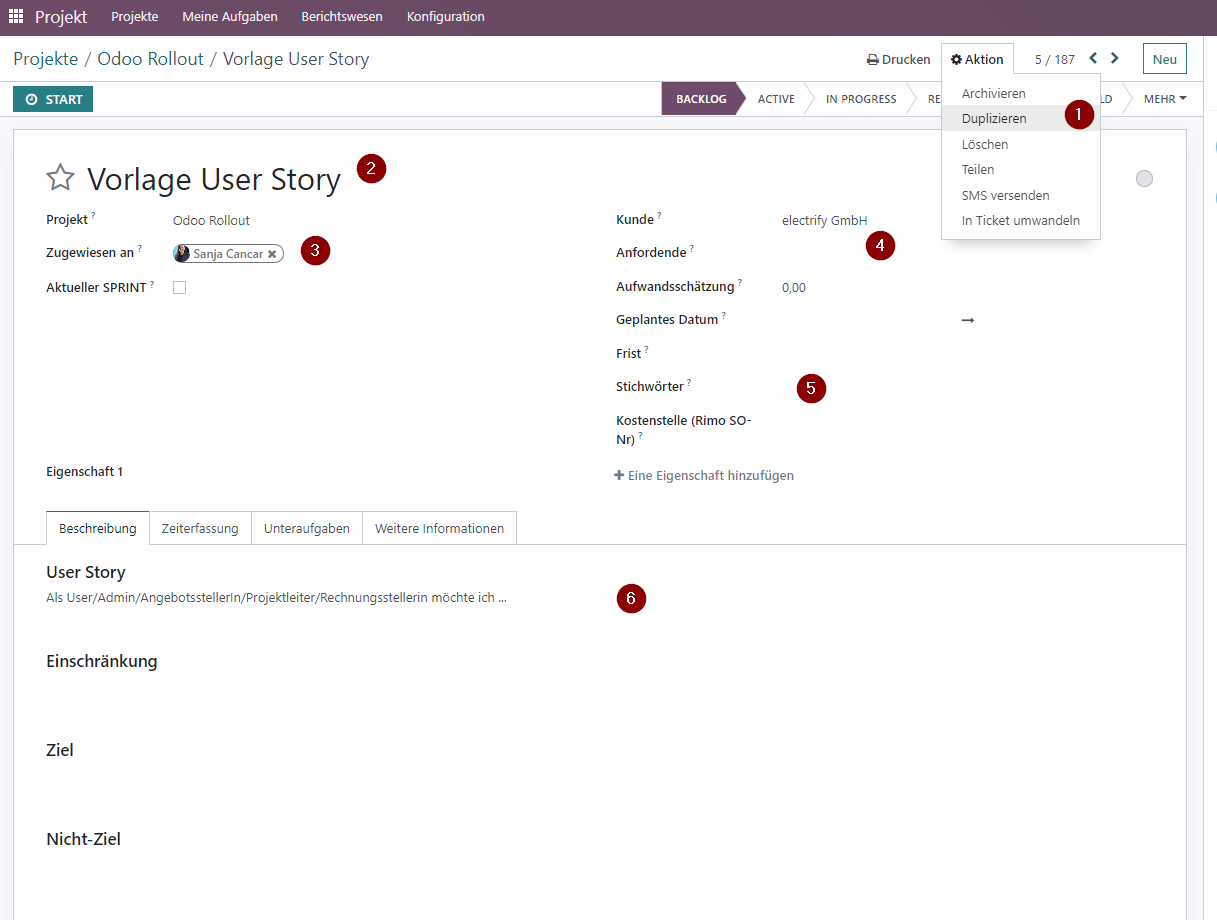Viewport: 1217px width, 920px height.
Task: Choose Archivieren from Aktion menu
Action: [1021, 93]
